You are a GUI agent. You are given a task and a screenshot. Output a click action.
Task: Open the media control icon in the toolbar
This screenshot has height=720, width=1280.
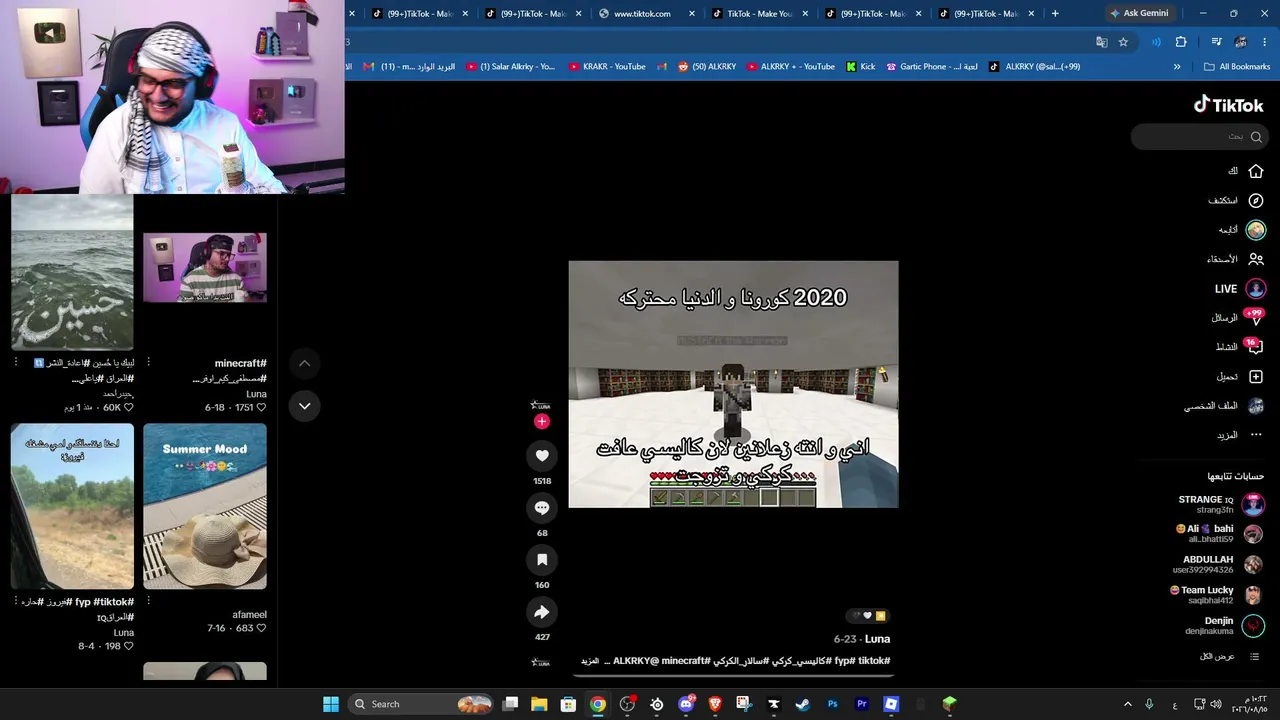(1216, 42)
